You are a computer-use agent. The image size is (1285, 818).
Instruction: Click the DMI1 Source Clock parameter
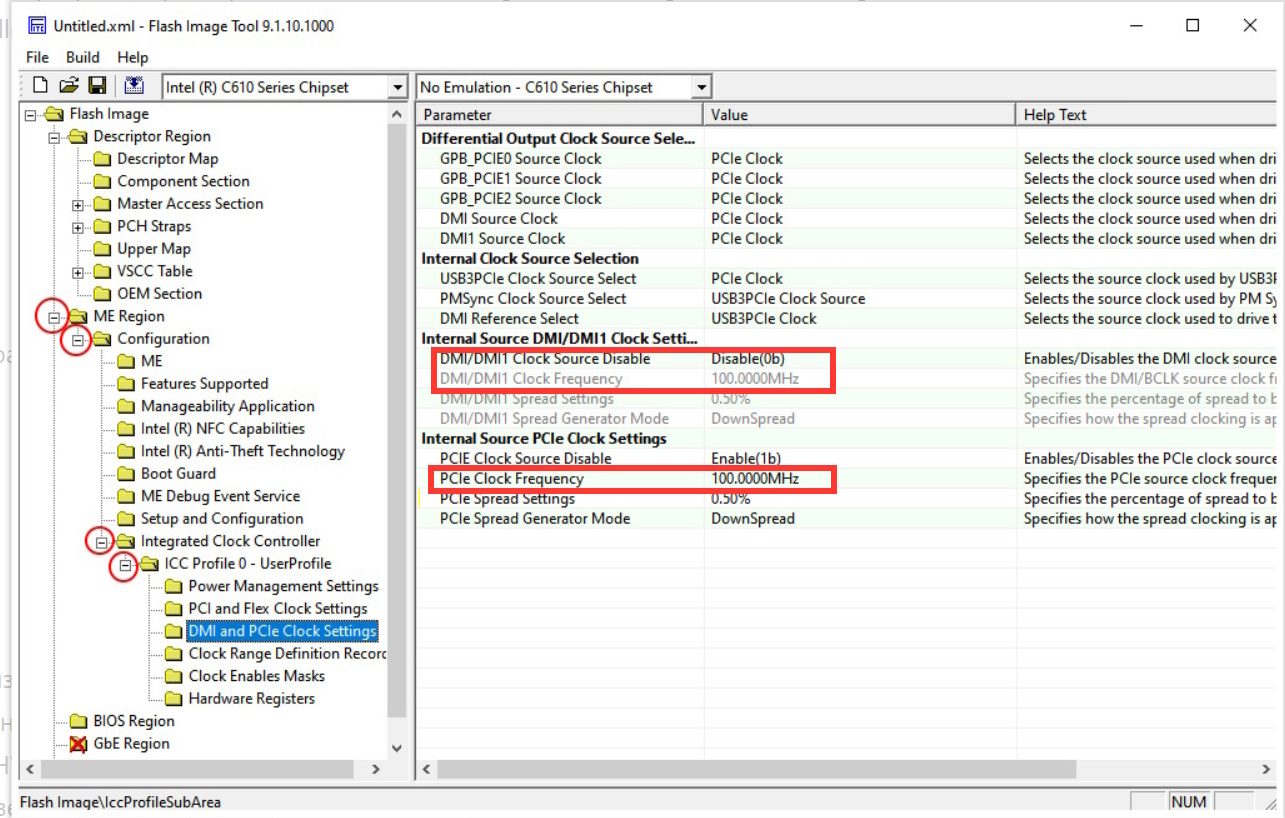pyautogui.click(x=503, y=238)
